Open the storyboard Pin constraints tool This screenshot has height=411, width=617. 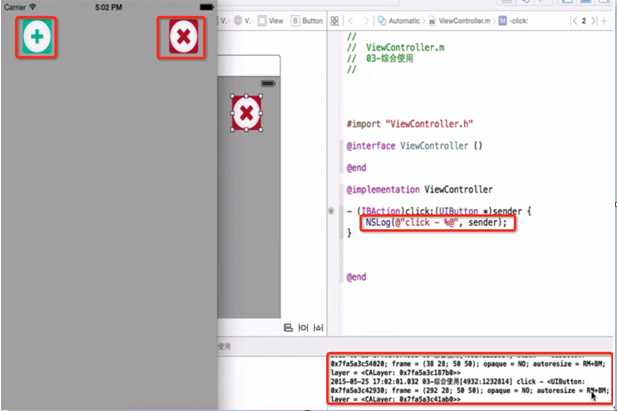(x=303, y=328)
